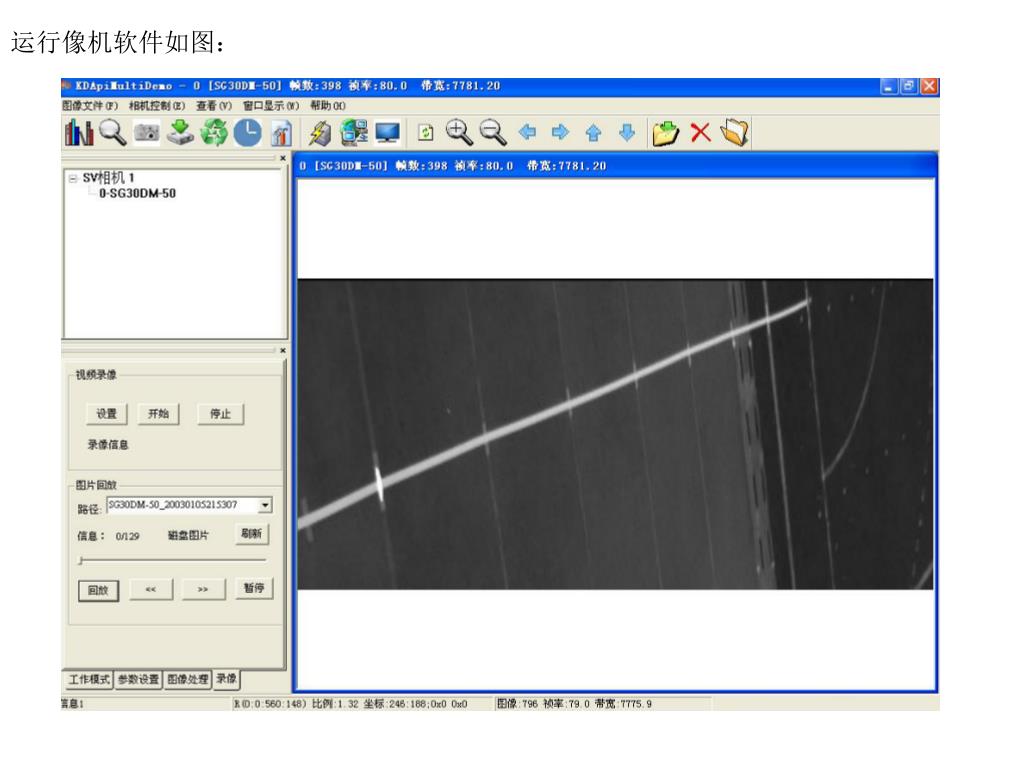Screen dimensions: 1024x768
Task: Select the 0-SG30DM-50 camera tree item
Action: [x=137, y=193]
